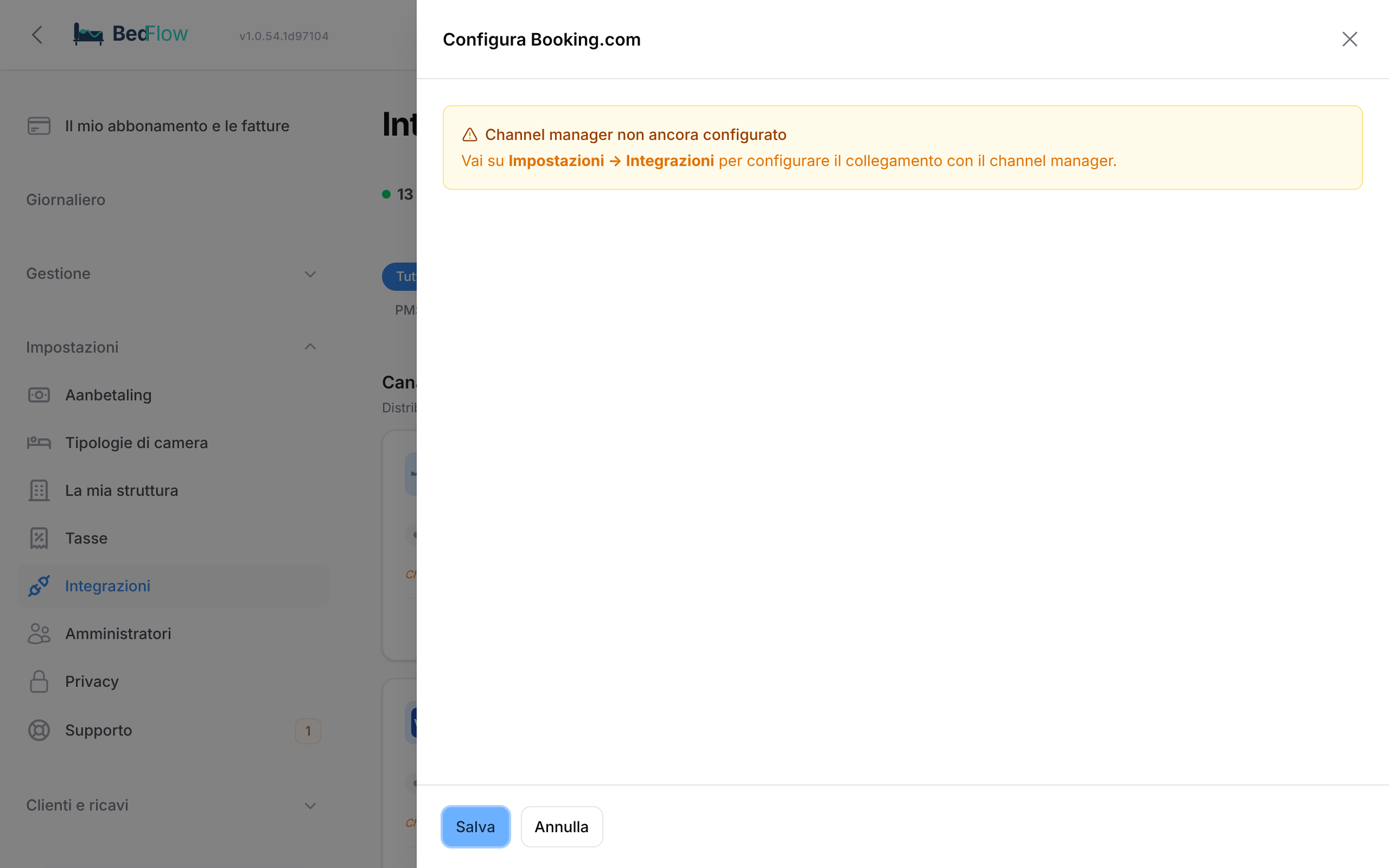The width and height of the screenshot is (1389, 868).
Task: Open the Amministratori page
Action: (x=173, y=633)
